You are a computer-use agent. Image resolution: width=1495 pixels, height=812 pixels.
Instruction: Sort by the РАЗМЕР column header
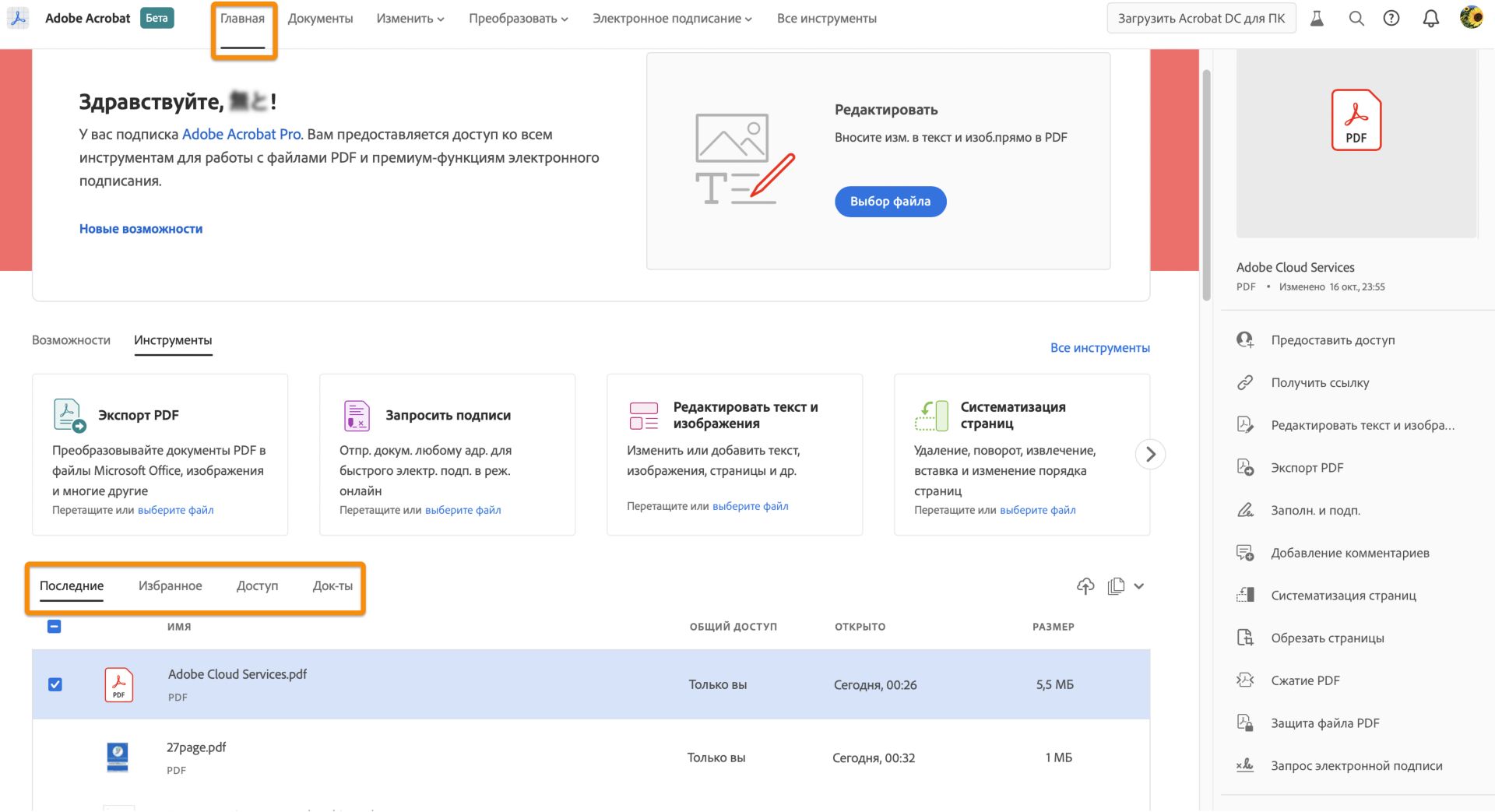coord(1053,627)
